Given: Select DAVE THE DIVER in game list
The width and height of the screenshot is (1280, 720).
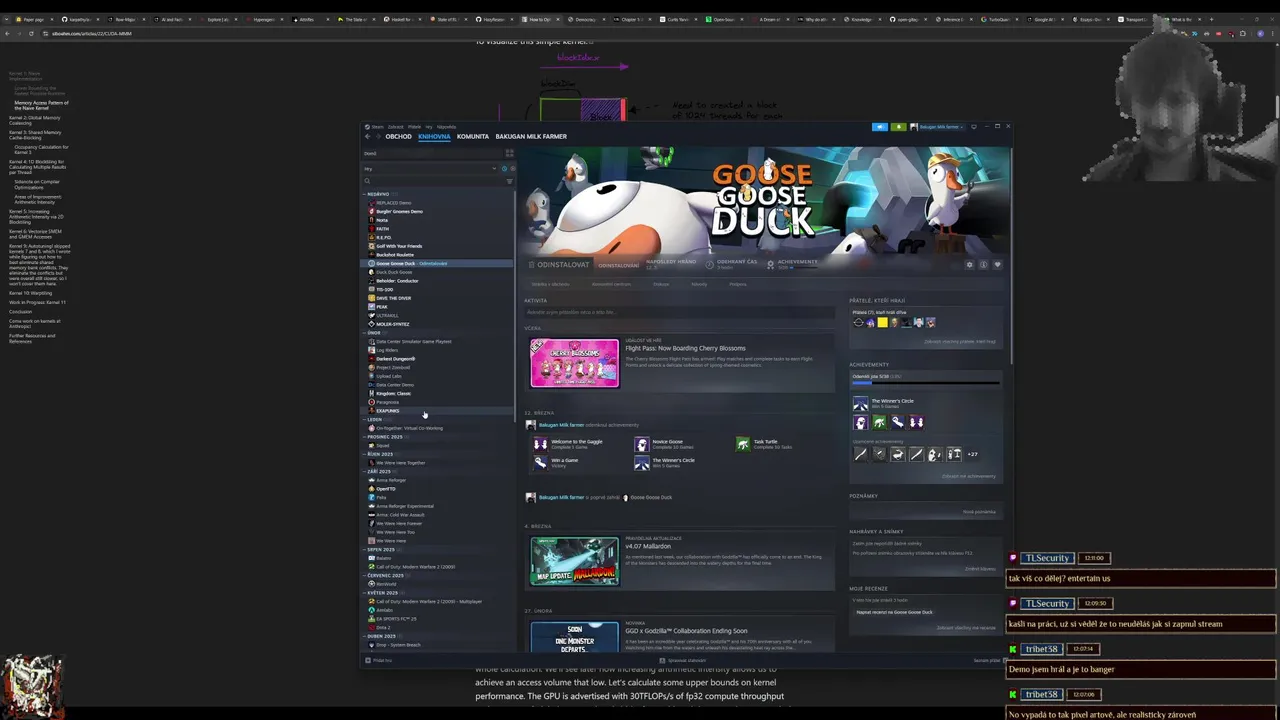Looking at the screenshot, I should (437, 298).
